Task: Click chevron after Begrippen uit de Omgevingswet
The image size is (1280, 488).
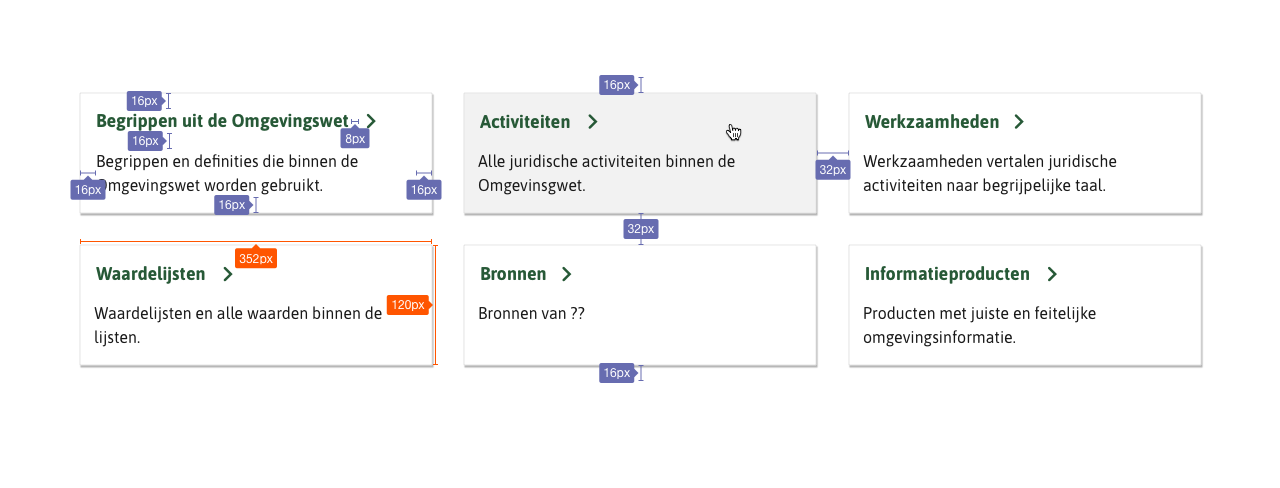Action: pyautogui.click(x=371, y=121)
